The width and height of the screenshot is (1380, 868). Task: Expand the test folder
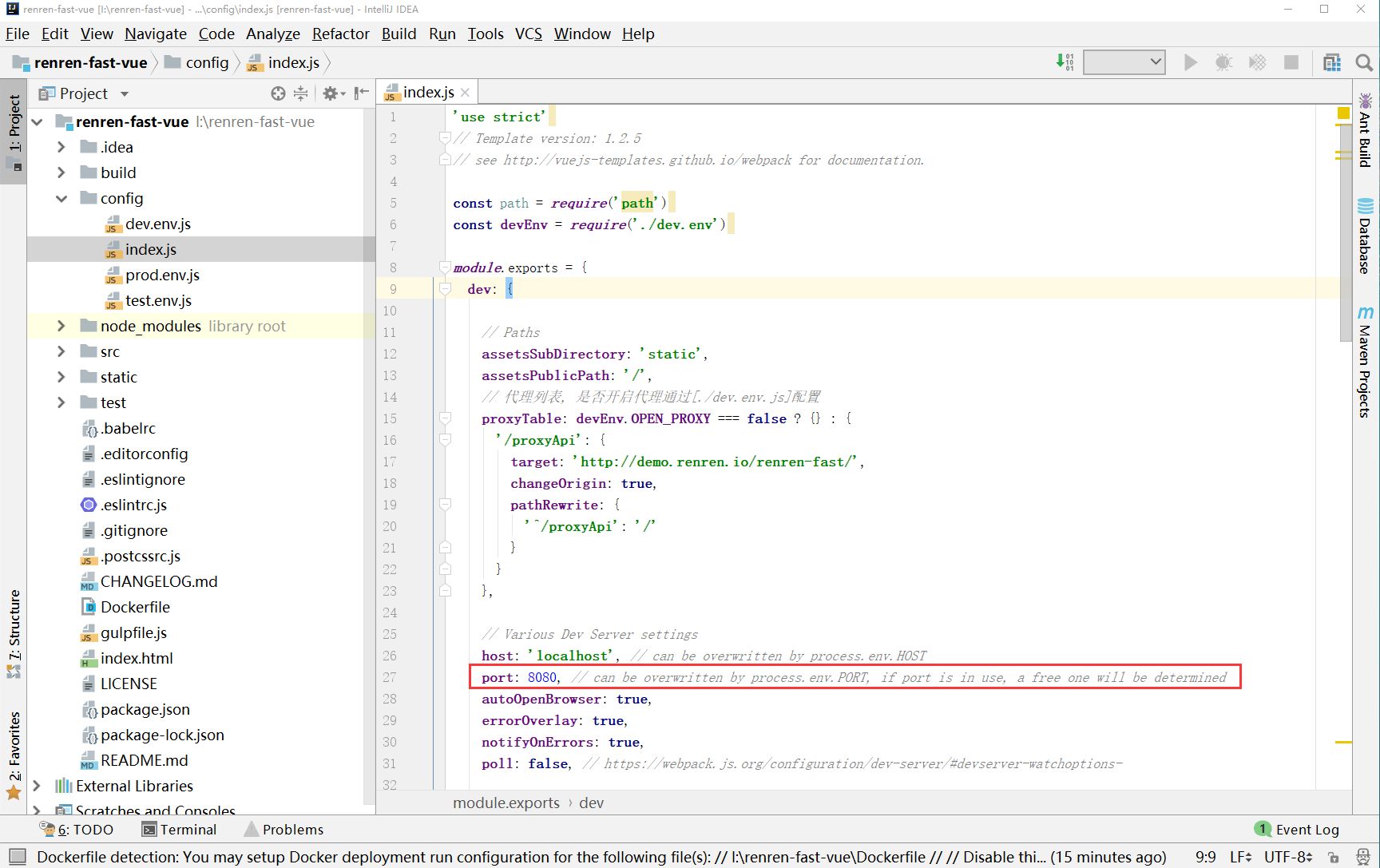coord(61,402)
